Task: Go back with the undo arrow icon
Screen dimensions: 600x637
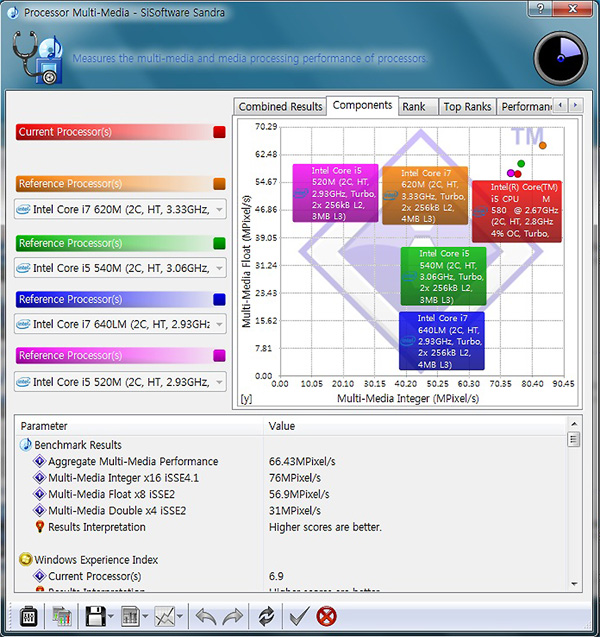Action: (x=206, y=617)
